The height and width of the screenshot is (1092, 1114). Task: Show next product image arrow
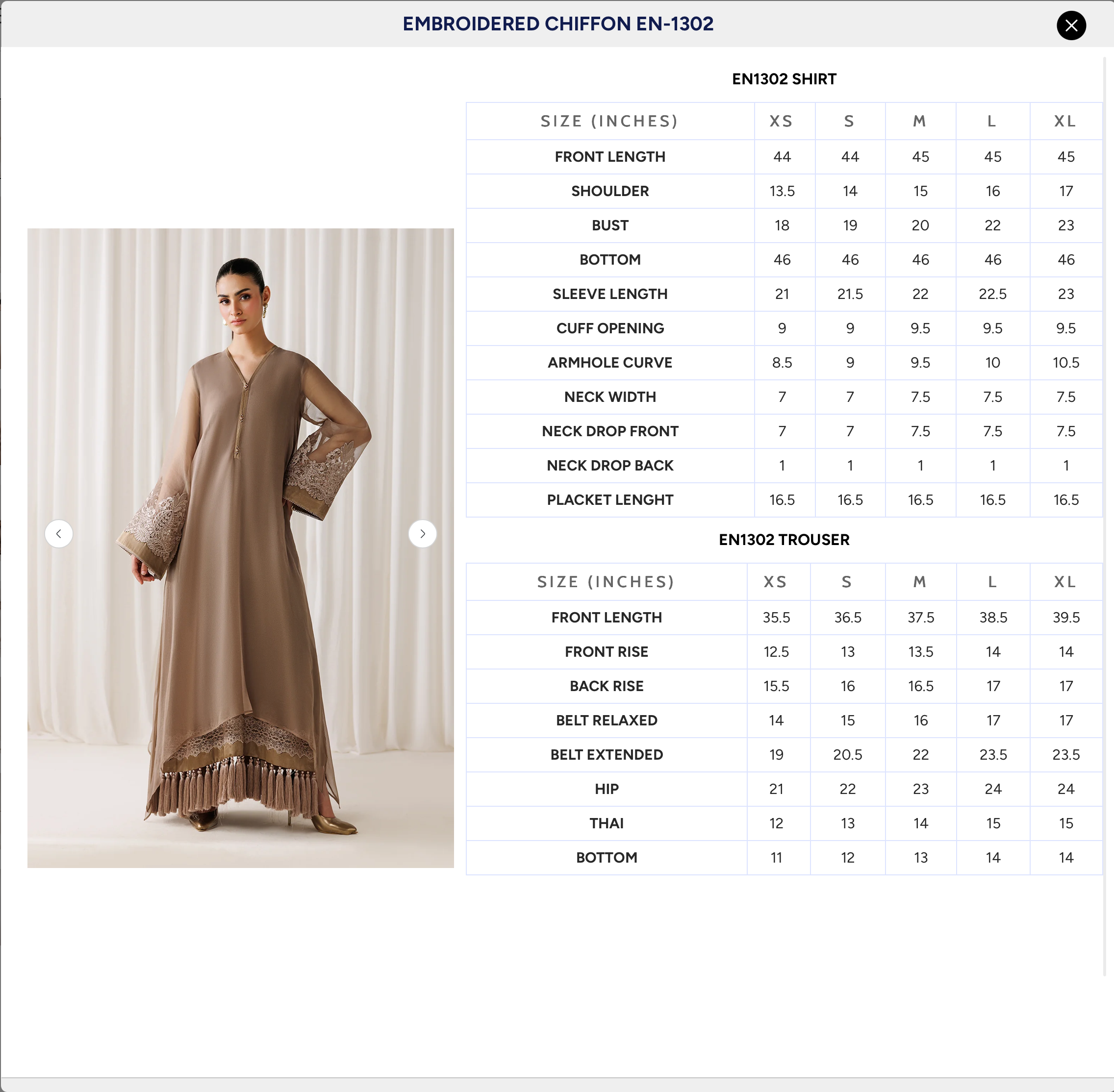[x=422, y=533]
